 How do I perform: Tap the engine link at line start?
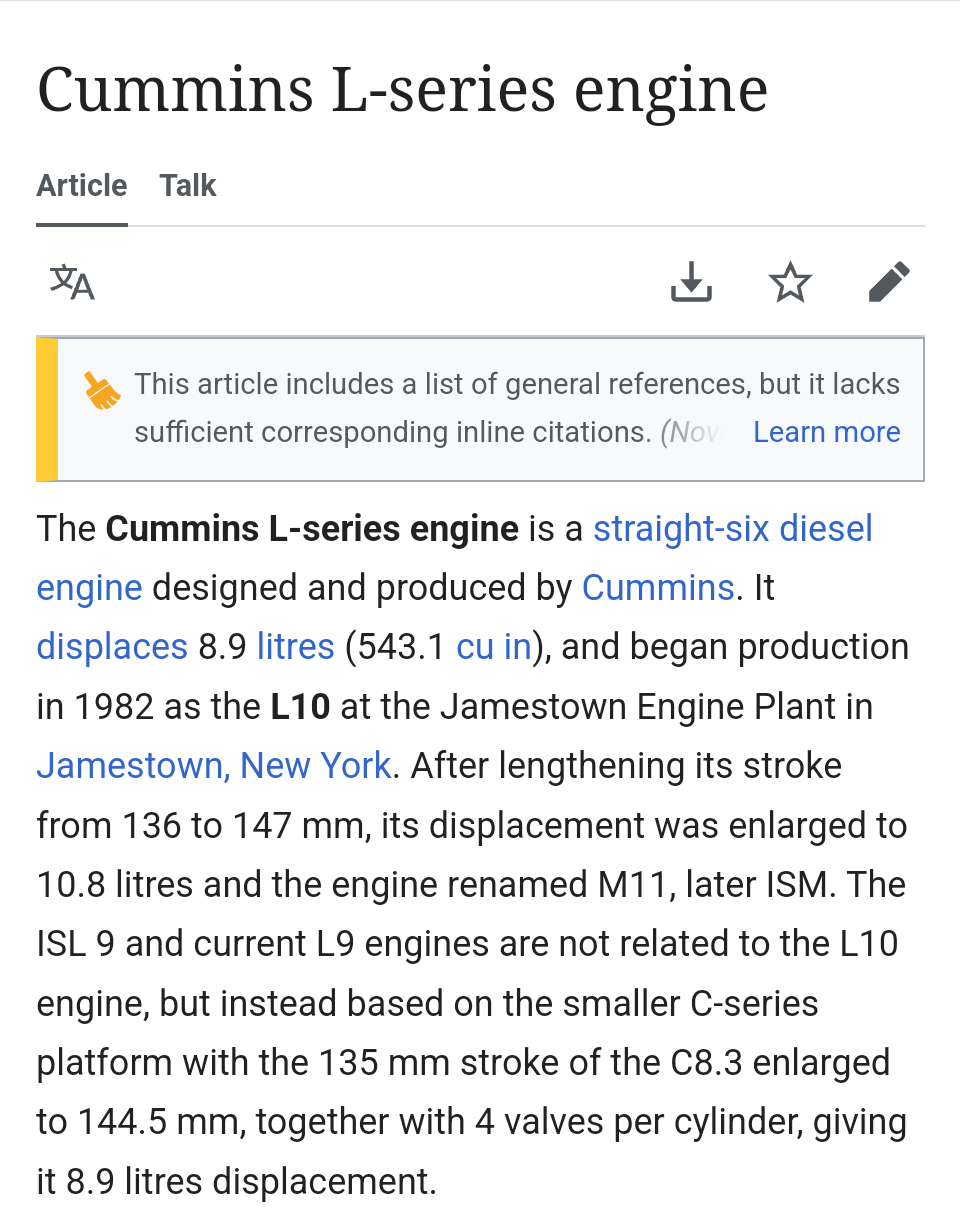pyautogui.click(x=90, y=588)
